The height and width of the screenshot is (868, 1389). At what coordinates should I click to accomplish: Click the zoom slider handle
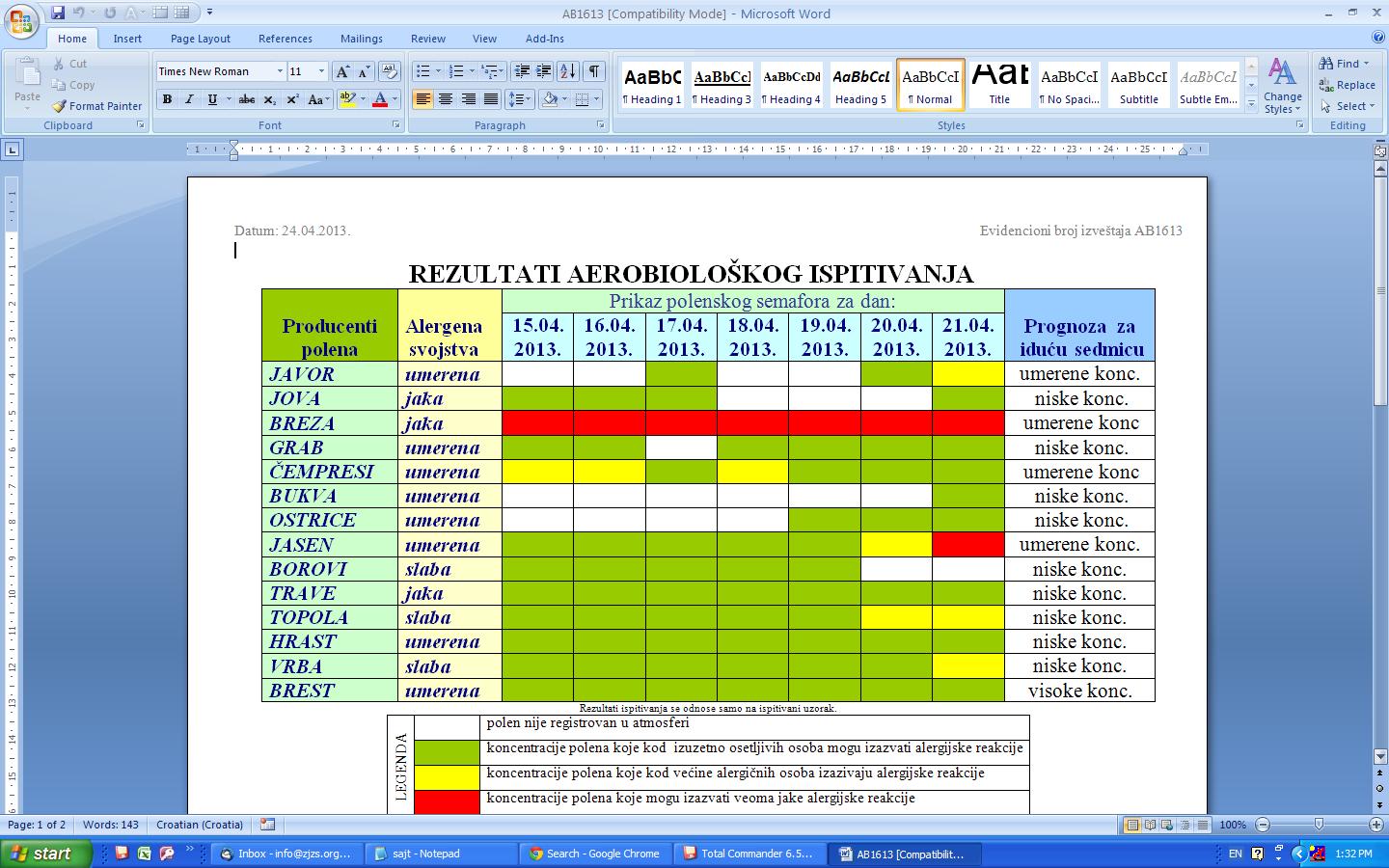click(1319, 826)
